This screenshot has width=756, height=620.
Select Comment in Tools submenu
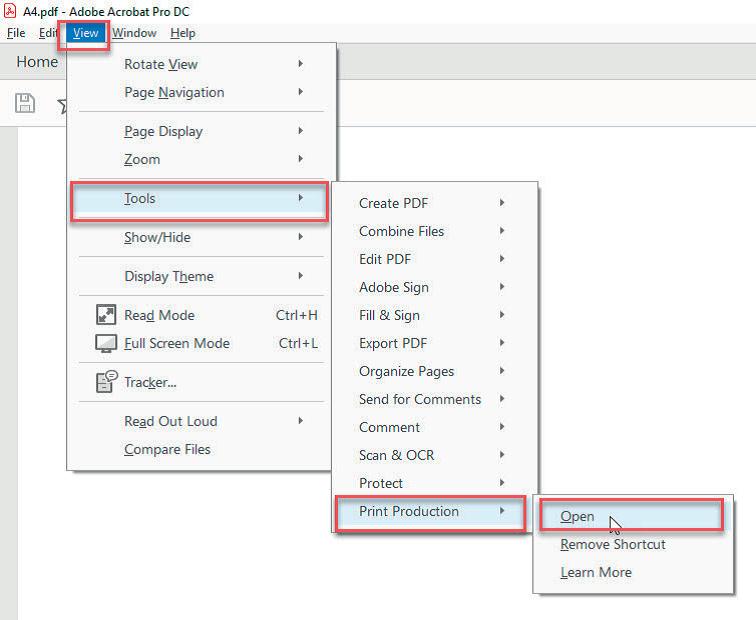[434, 427]
